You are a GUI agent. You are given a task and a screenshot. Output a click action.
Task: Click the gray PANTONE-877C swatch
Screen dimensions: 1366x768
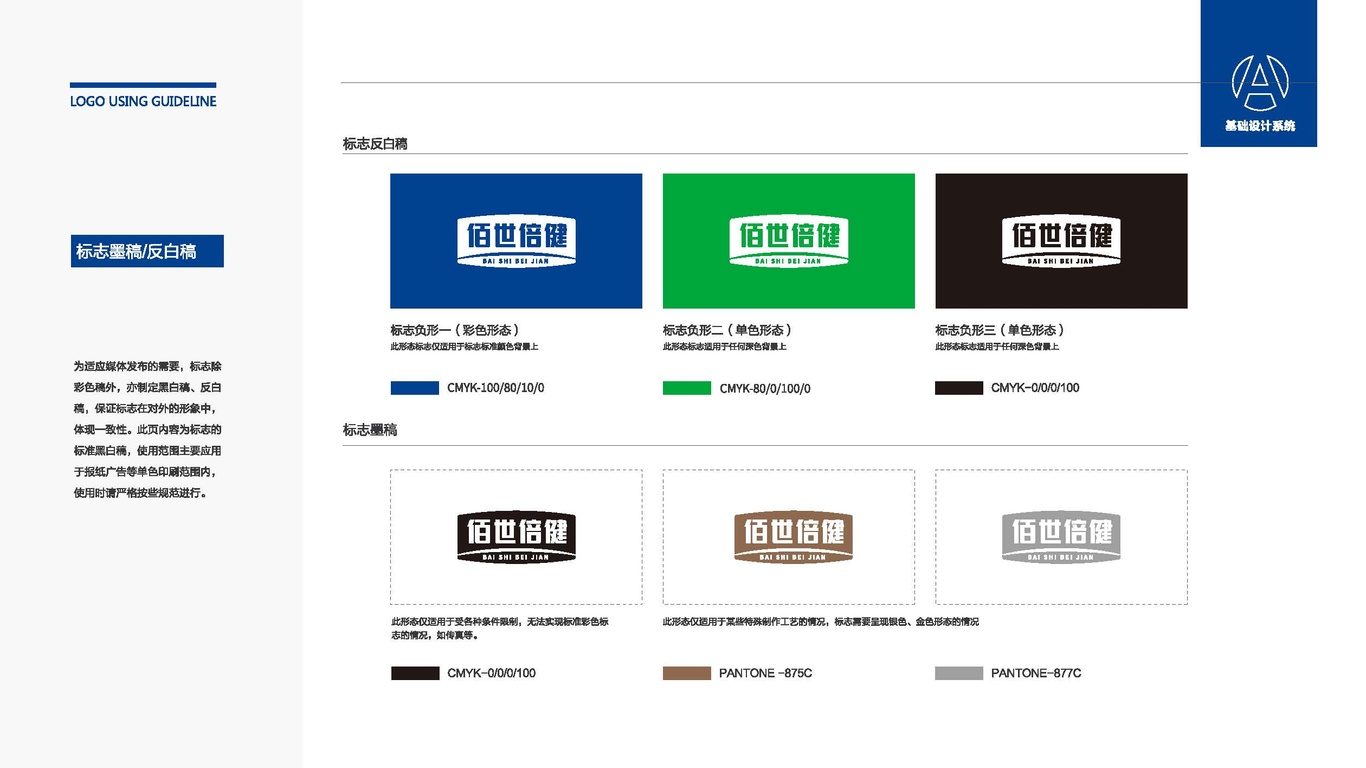(959, 674)
